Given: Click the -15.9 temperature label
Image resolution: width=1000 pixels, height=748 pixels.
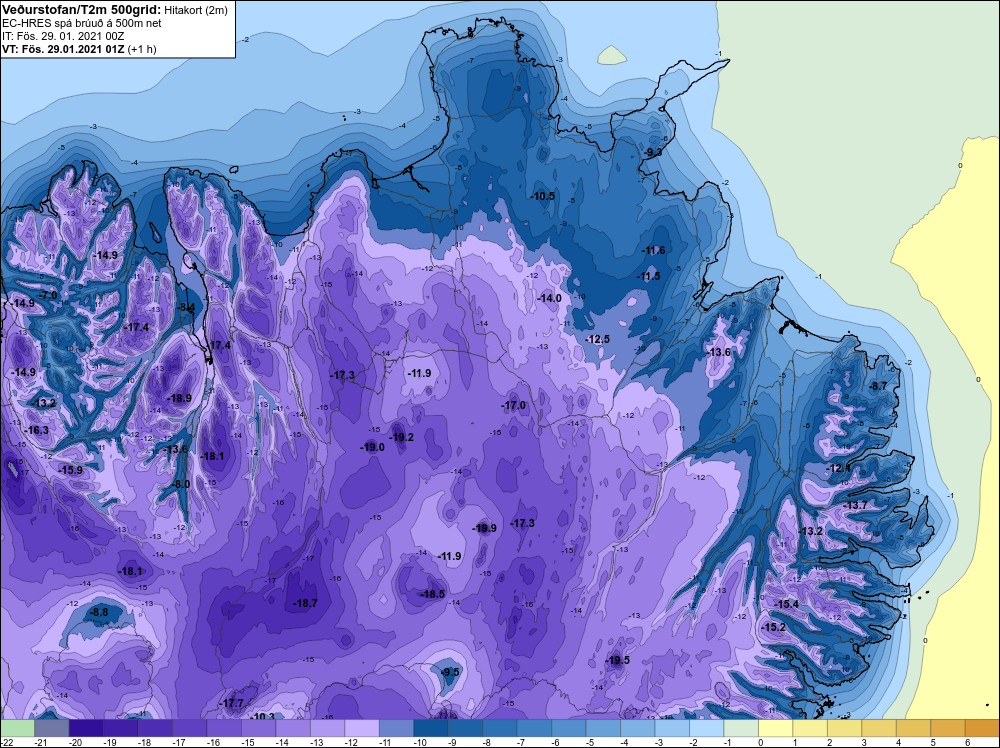Looking at the screenshot, I should [70, 470].
